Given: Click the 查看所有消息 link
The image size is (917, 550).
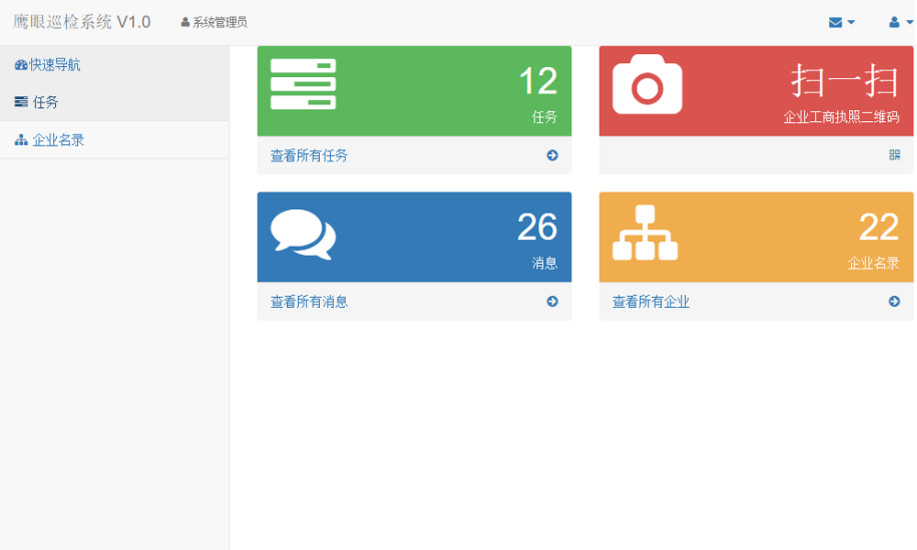Looking at the screenshot, I should pyautogui.click(x=309, y=302).
